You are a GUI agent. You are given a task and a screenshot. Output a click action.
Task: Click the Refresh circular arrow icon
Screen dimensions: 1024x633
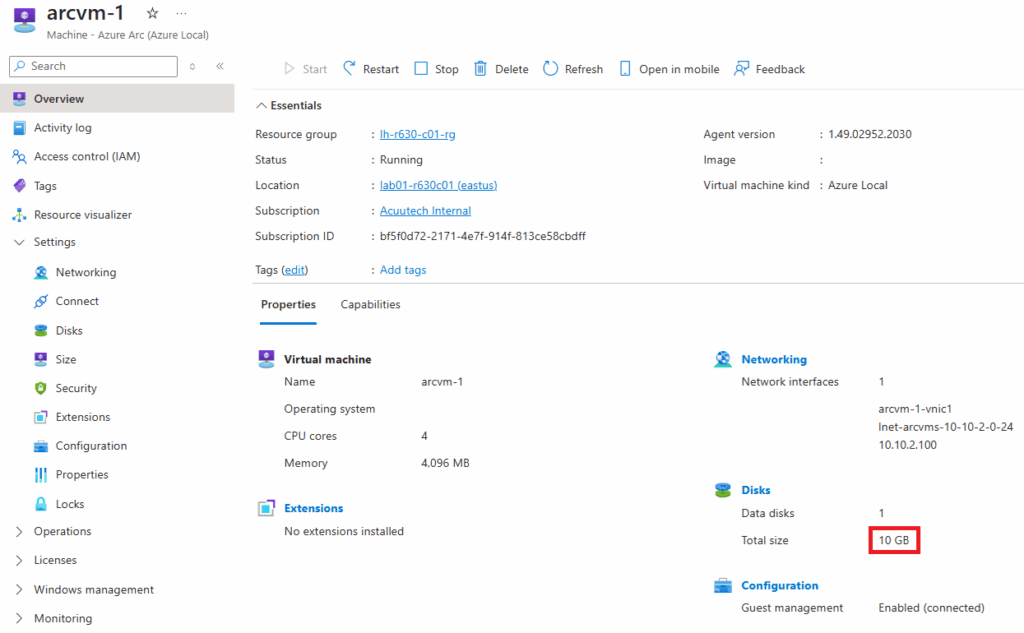point(551,69)
